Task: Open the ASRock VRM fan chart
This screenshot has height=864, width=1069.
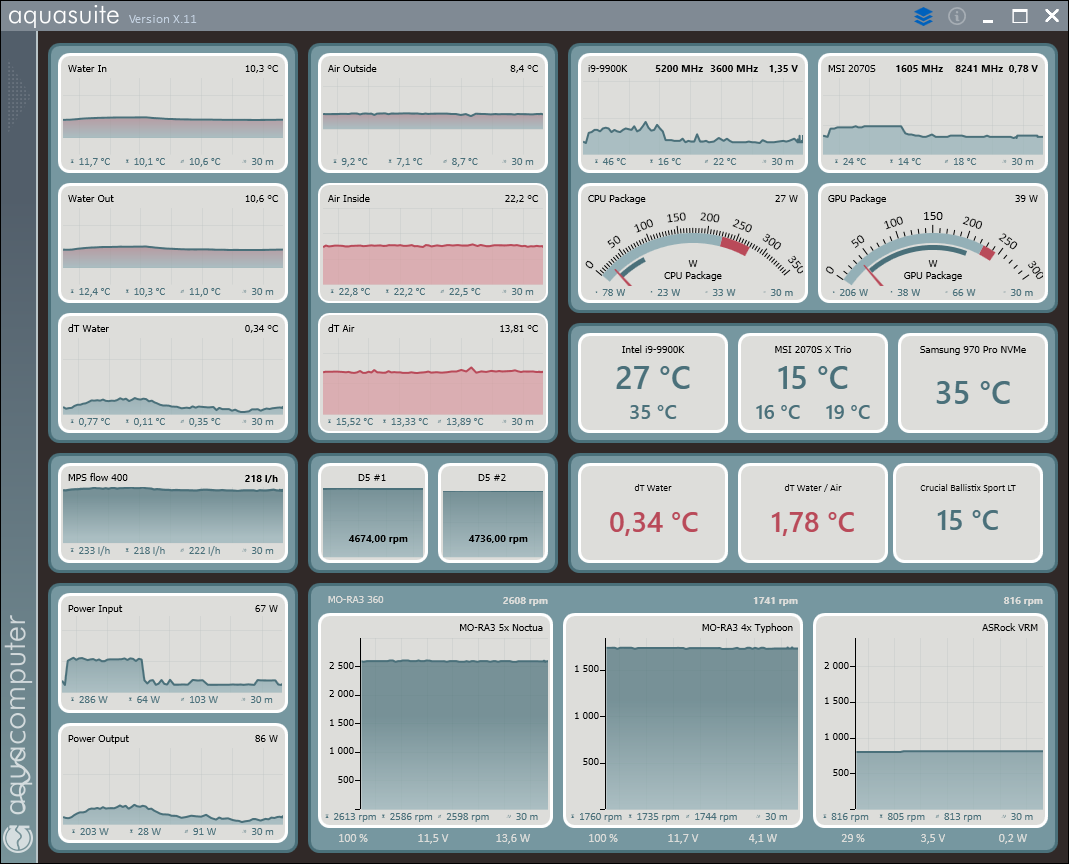Action: click(931, 721)
